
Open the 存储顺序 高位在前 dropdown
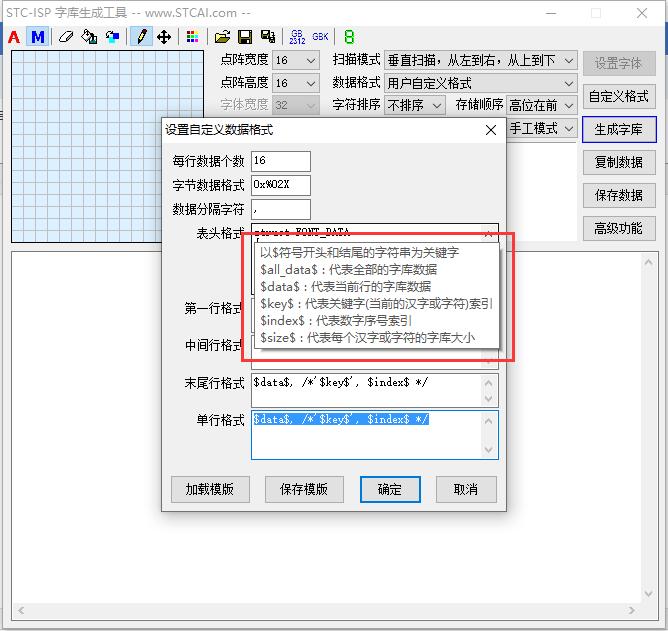541,105
